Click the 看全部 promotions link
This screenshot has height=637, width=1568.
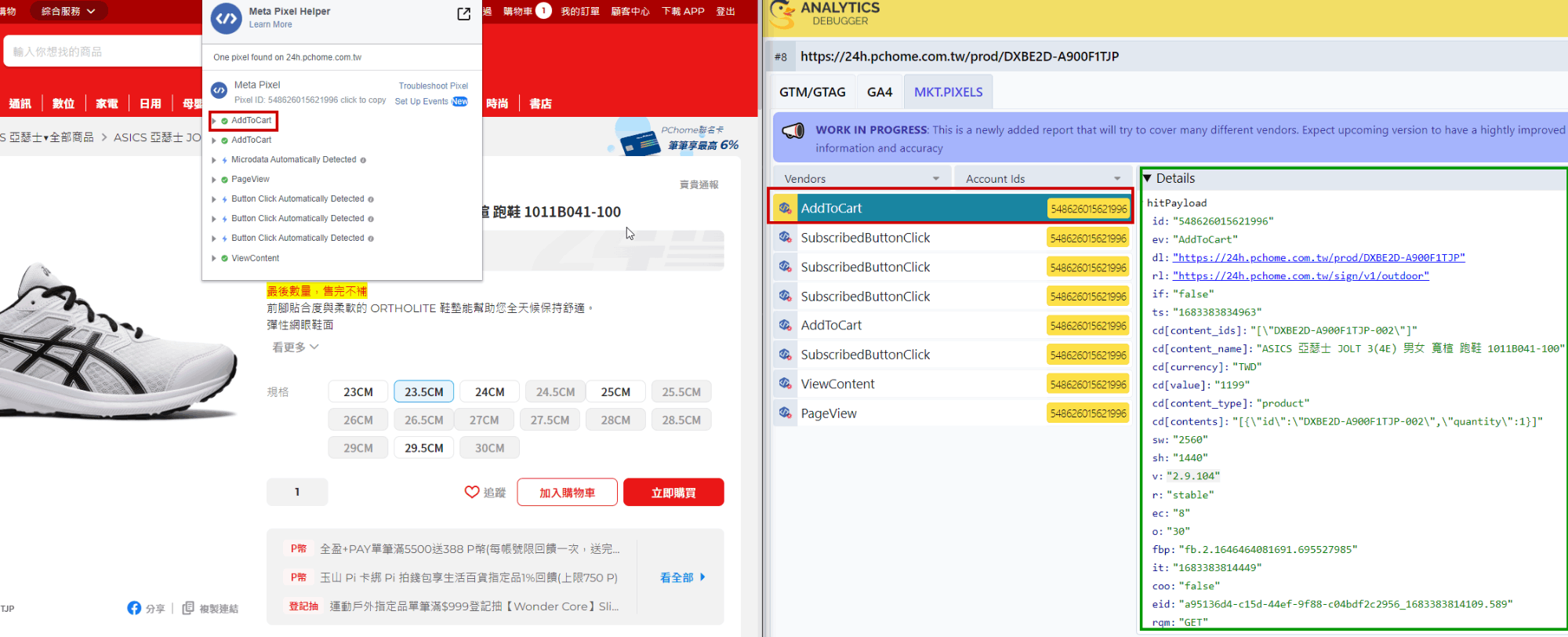(682, 577)
